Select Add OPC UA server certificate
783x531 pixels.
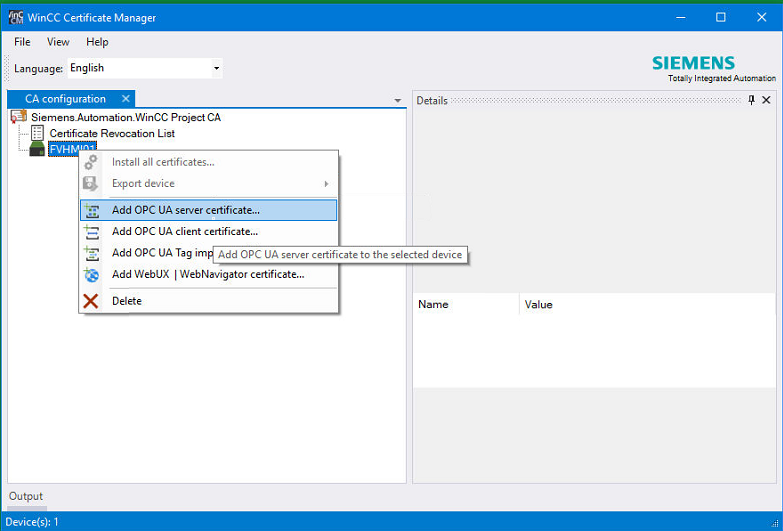[185, 211]
